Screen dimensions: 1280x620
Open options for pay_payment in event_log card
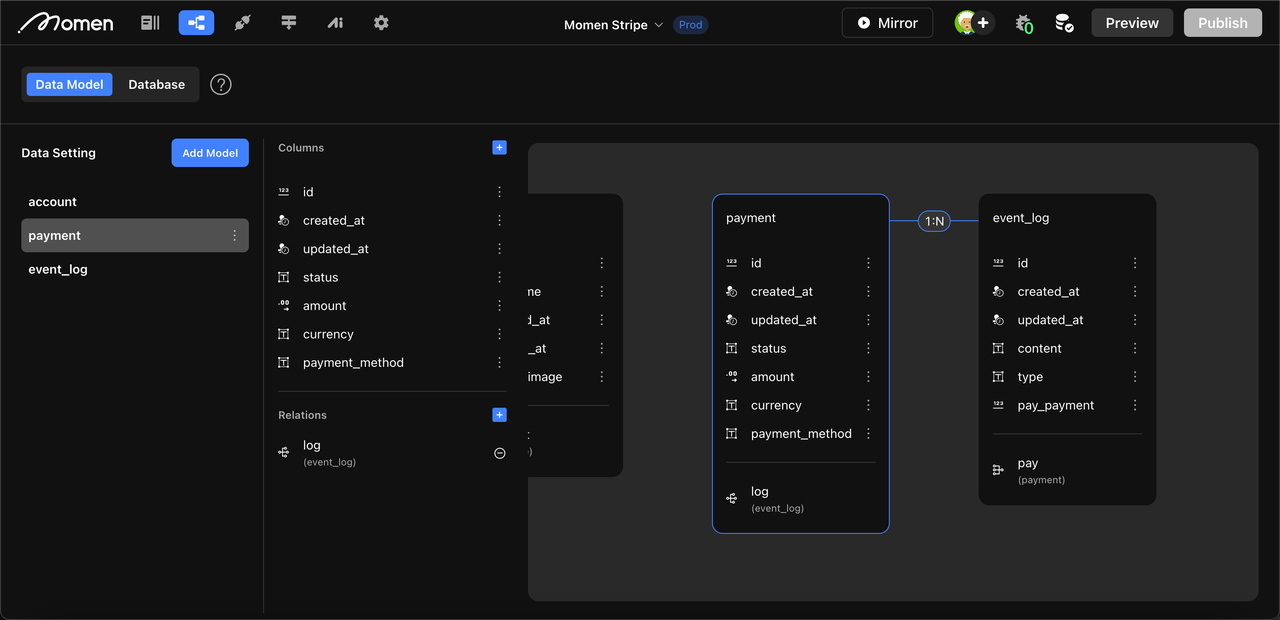1135,406
